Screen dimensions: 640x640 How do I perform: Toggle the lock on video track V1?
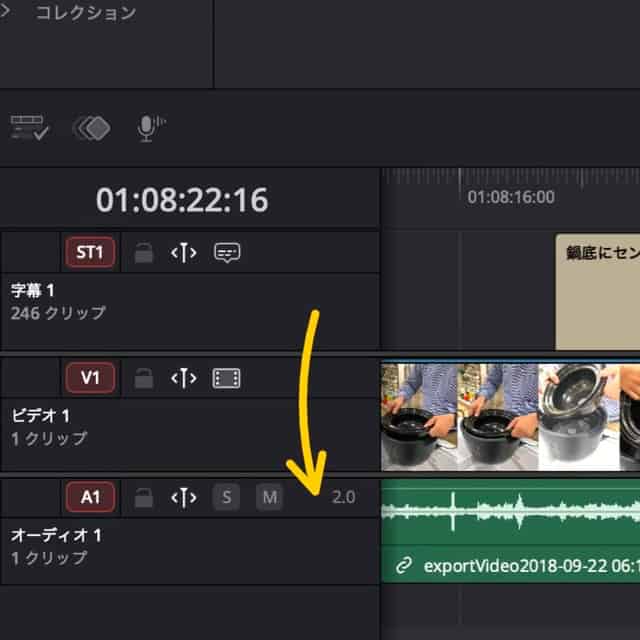pyautogui.click(x=144, y=378)
